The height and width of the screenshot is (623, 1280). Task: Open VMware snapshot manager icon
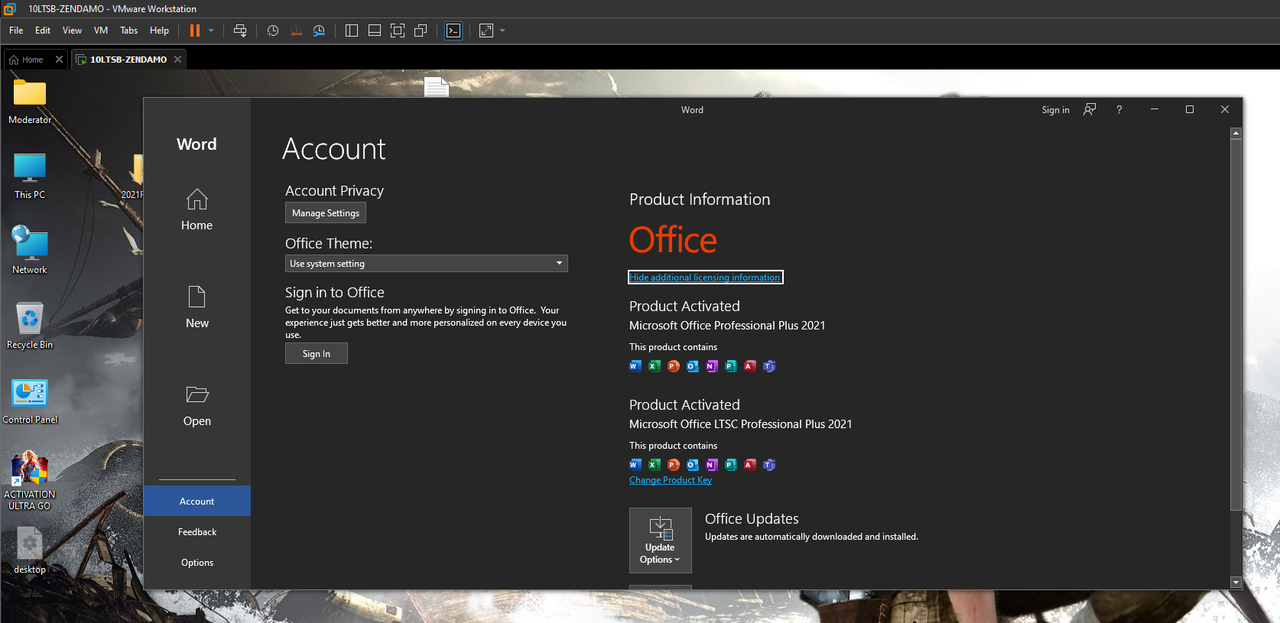pyautogui.click(x=319, y=31)
